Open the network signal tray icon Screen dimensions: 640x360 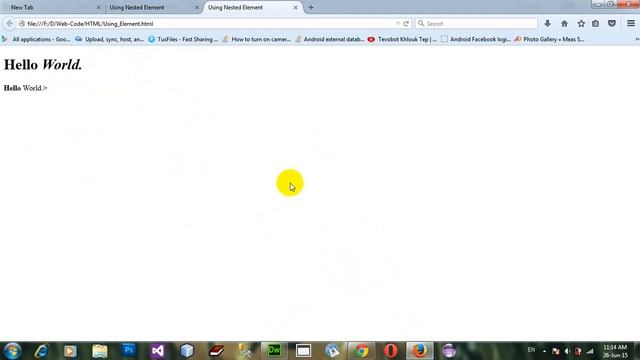point(590,351)
